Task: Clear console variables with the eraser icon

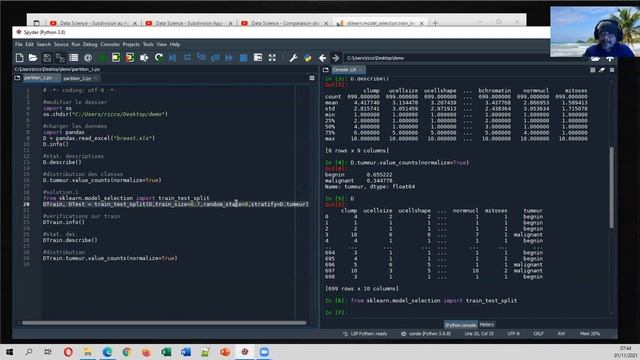Action: click(x=602, y=70)
